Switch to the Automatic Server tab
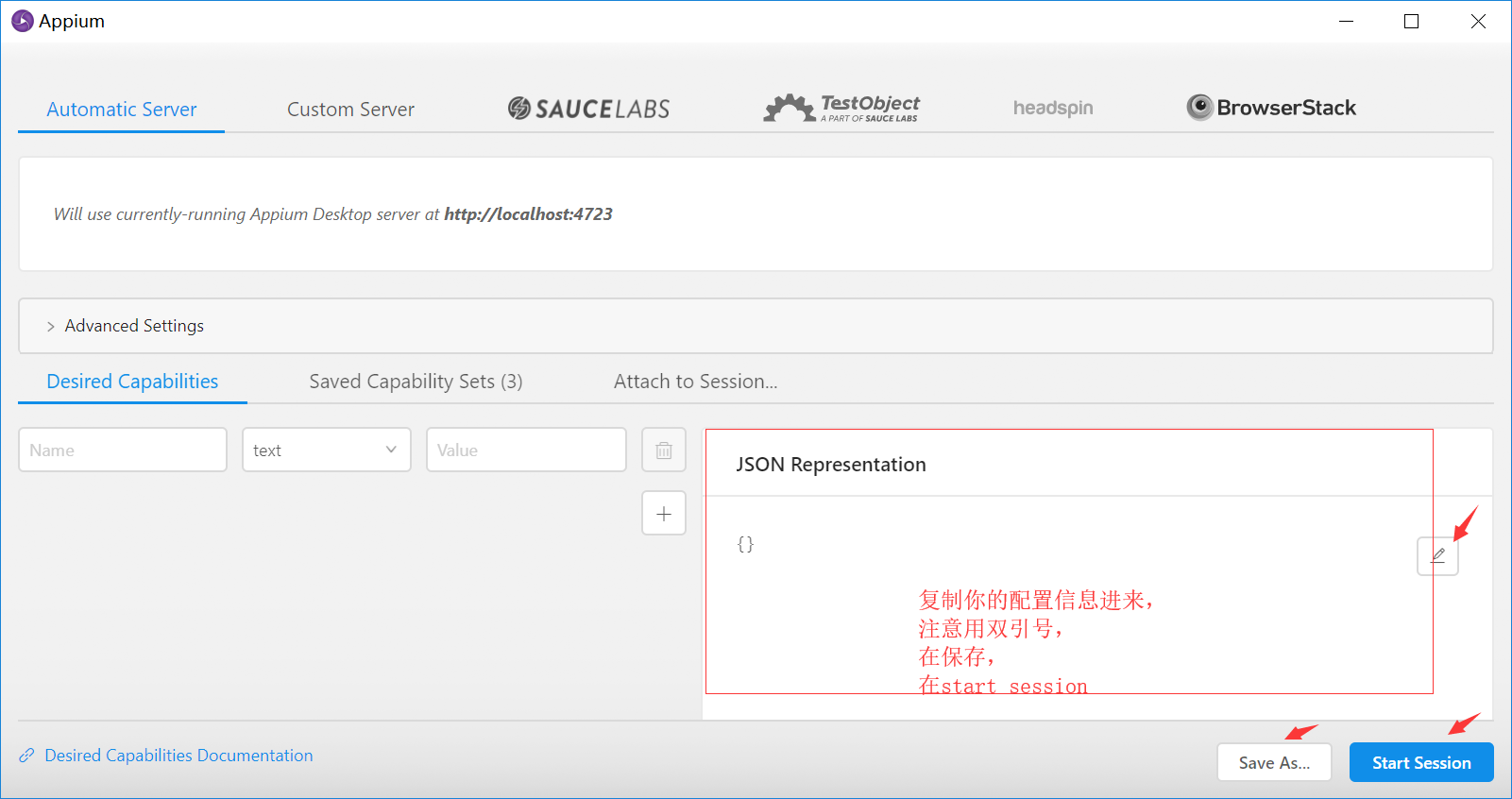The image size is (1512, 799). (x=122, y=110)
